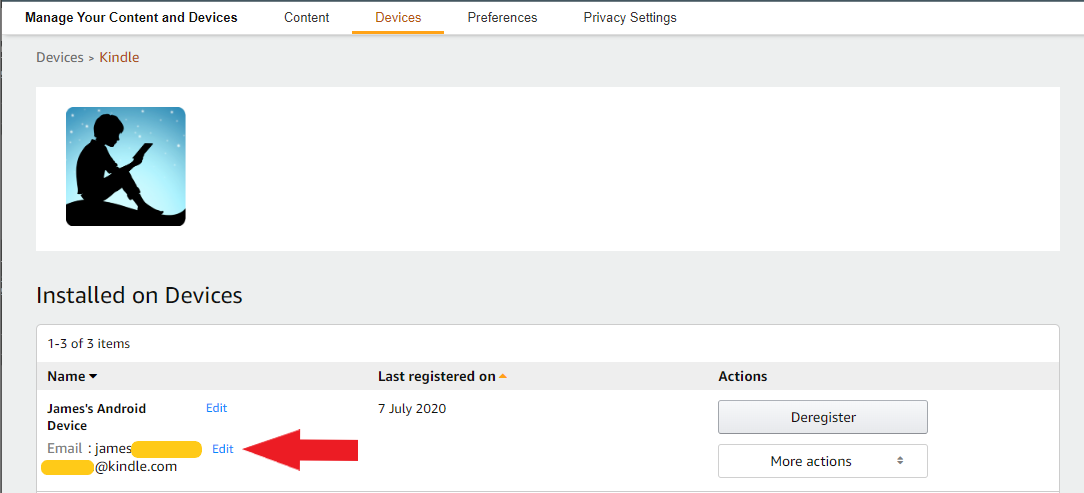Switch to the Content tab
The image size is (1084, 493).
pos(306,17)
